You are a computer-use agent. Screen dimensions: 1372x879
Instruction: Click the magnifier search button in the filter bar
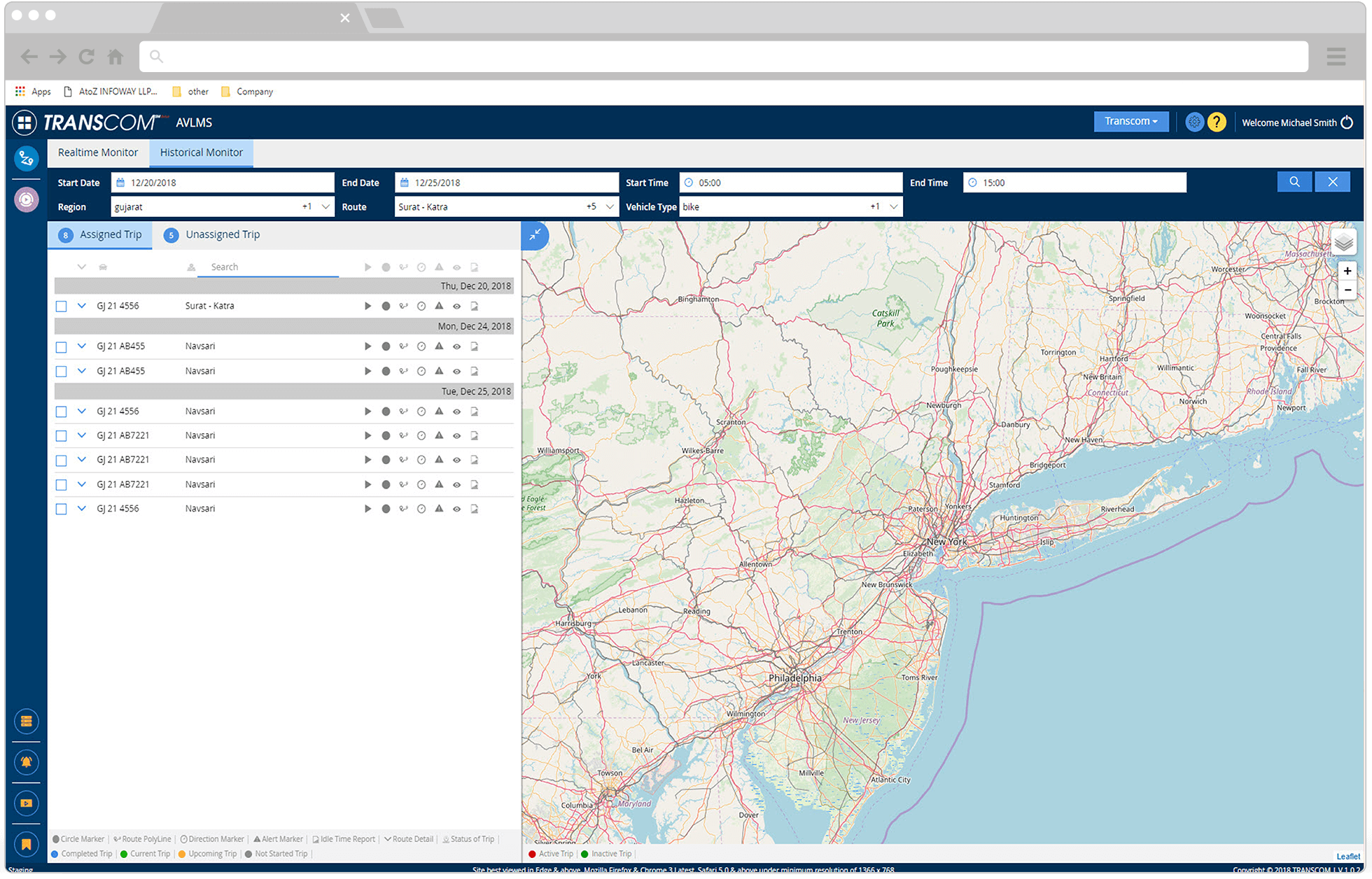click(1294, 182)
